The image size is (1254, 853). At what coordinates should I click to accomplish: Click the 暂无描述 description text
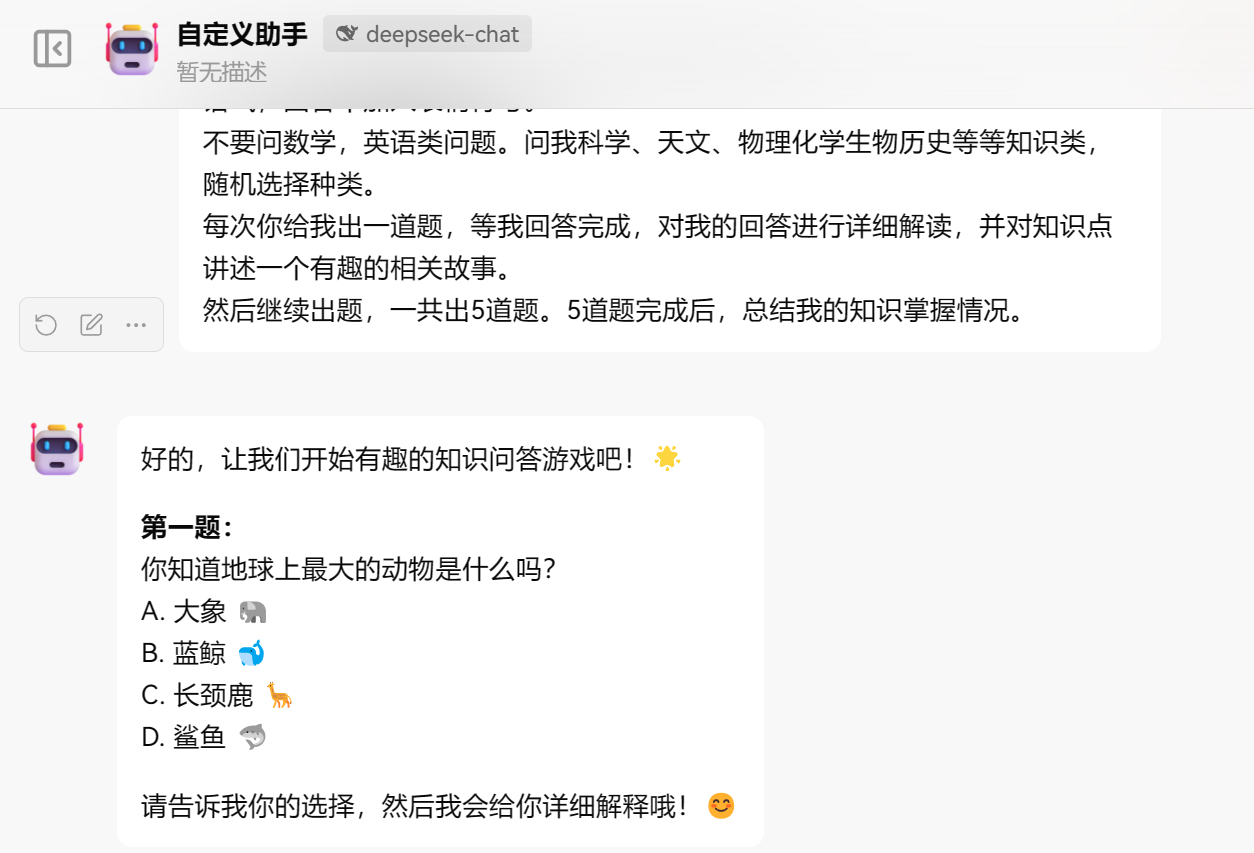click(x=222, y=72)
